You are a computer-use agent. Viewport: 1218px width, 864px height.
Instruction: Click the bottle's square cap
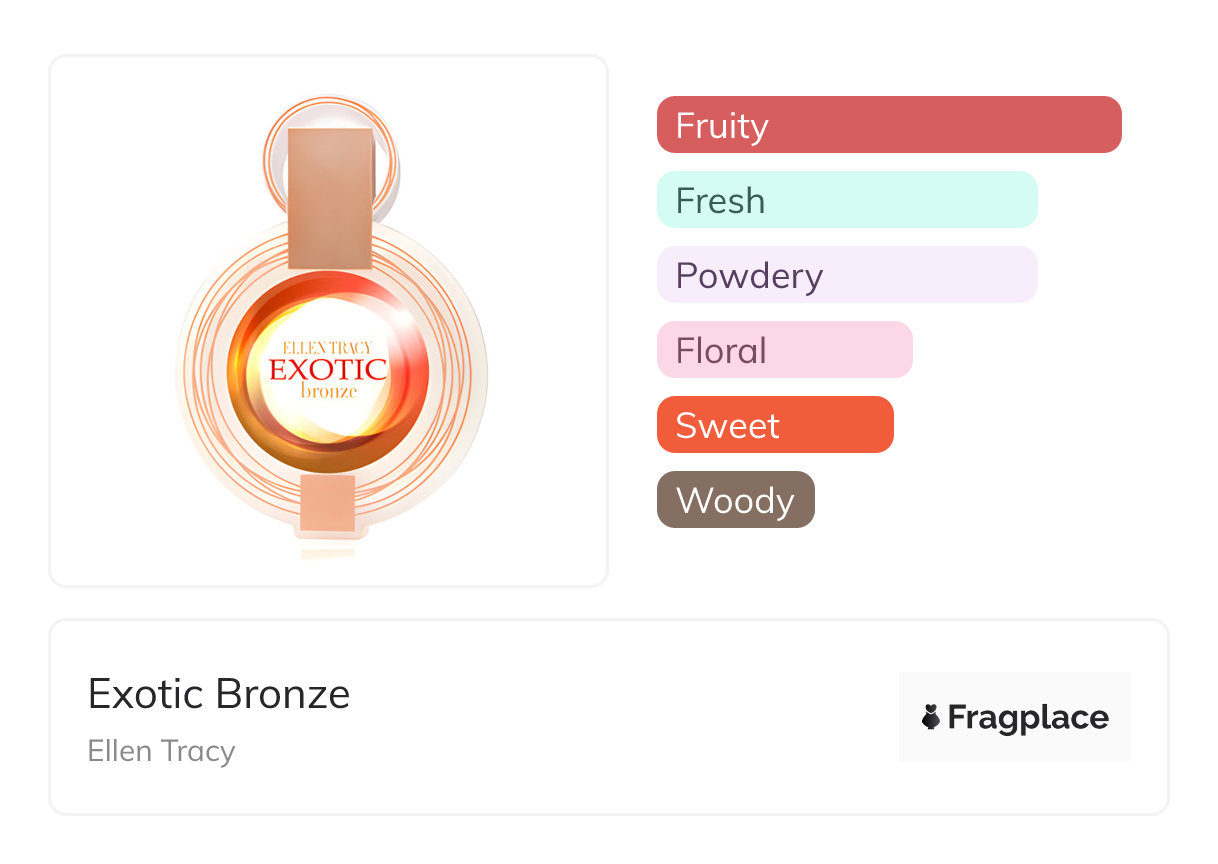click(x=330, y=197)
